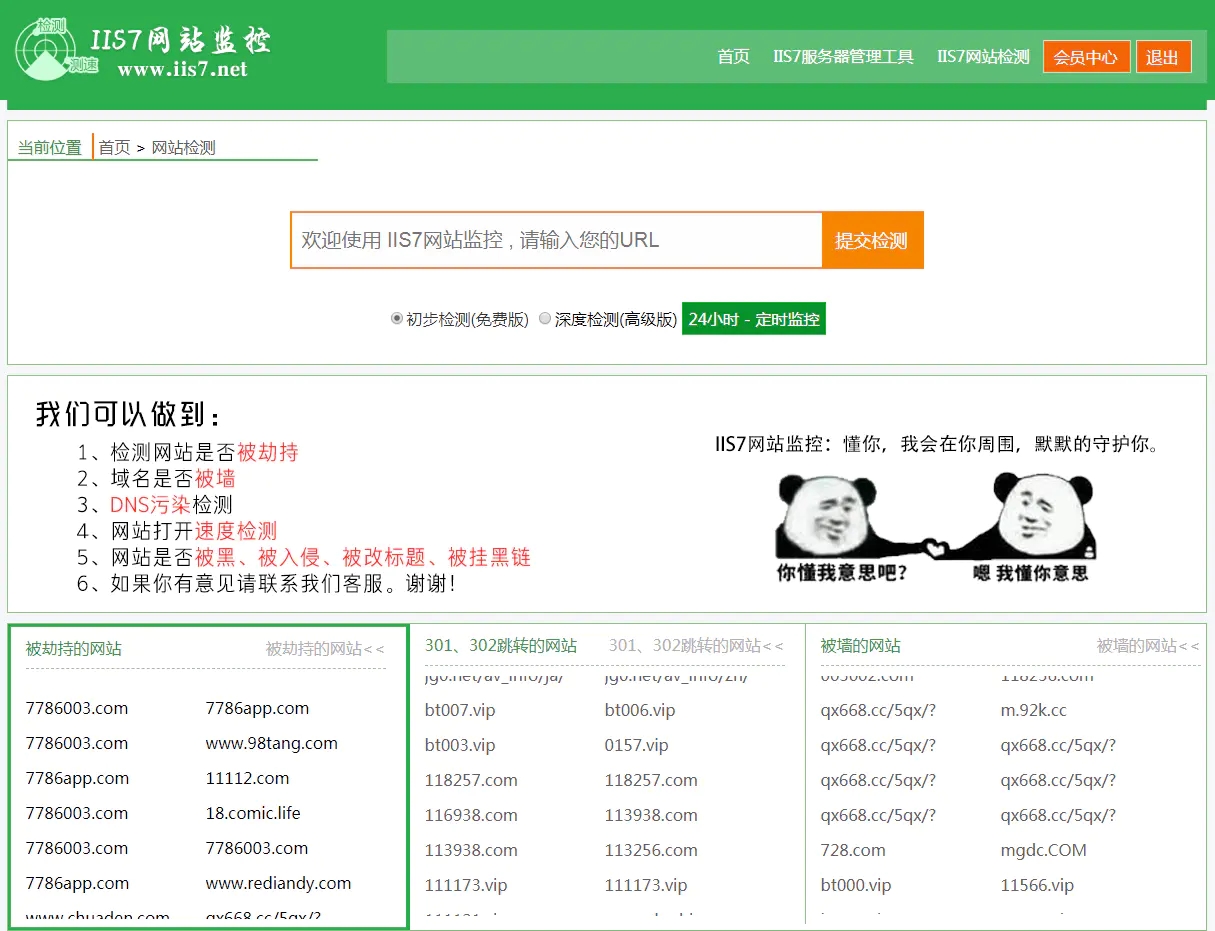
Task: Click 首页 in the breadcrumb
Action: pyautogui.click(x=114, y=148)
